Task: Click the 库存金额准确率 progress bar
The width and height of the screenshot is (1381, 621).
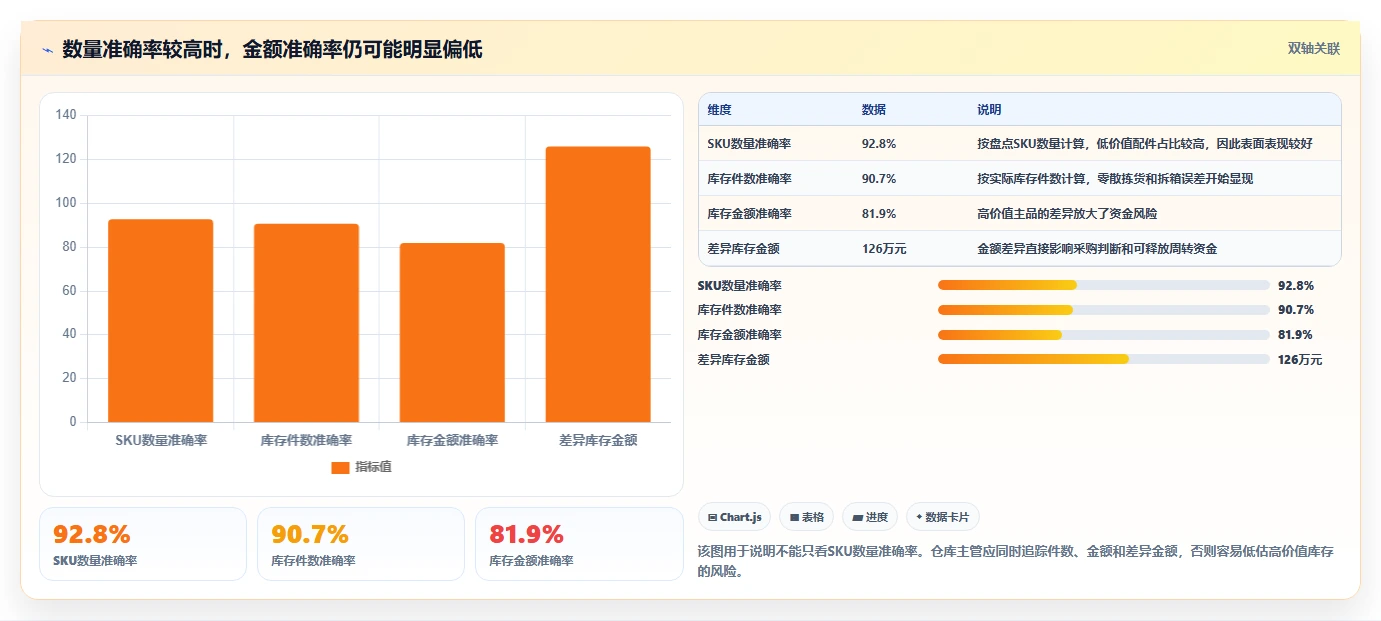Action: (x=1103, y=335)
